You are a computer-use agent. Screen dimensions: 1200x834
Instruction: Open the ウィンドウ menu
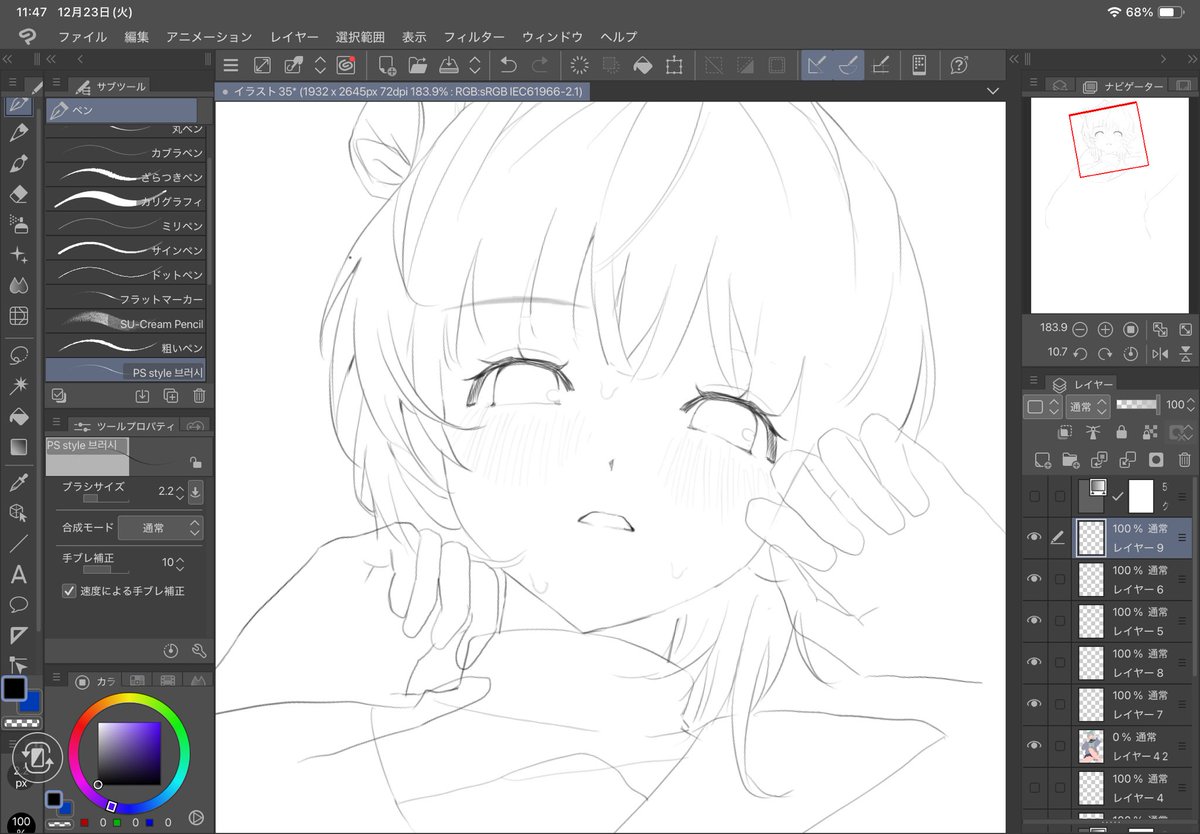pos(552,37)
